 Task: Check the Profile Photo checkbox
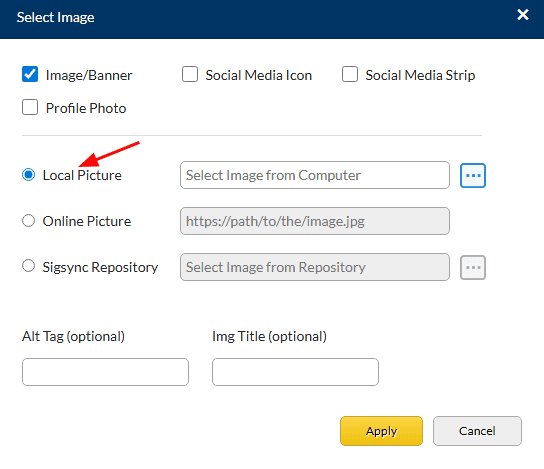(30, 107)
